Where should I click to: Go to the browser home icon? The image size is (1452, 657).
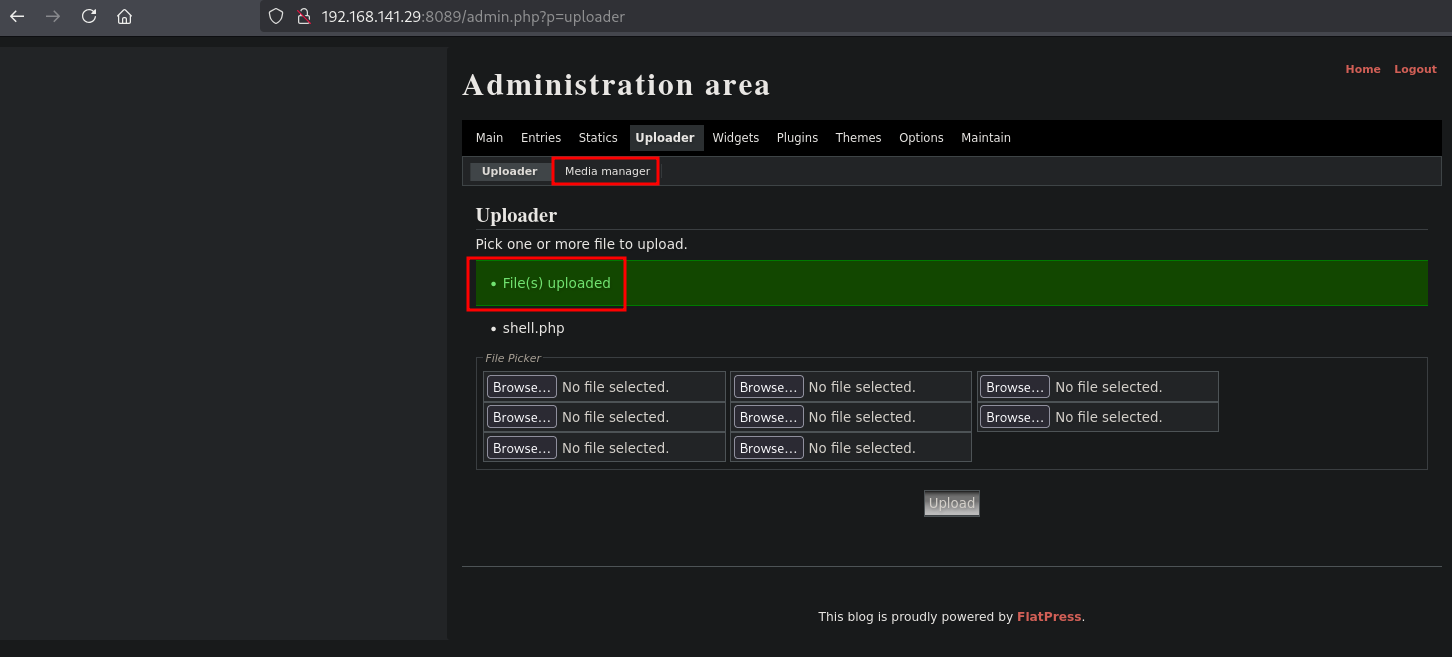point(124,17)
